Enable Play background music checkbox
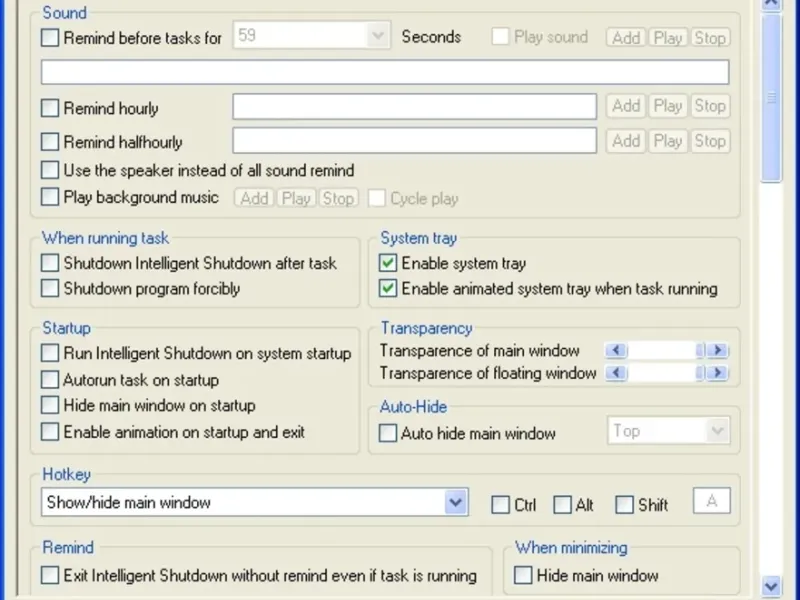Image resolution: width=800 pixels, height=600 pixels. tap(49, 197)
